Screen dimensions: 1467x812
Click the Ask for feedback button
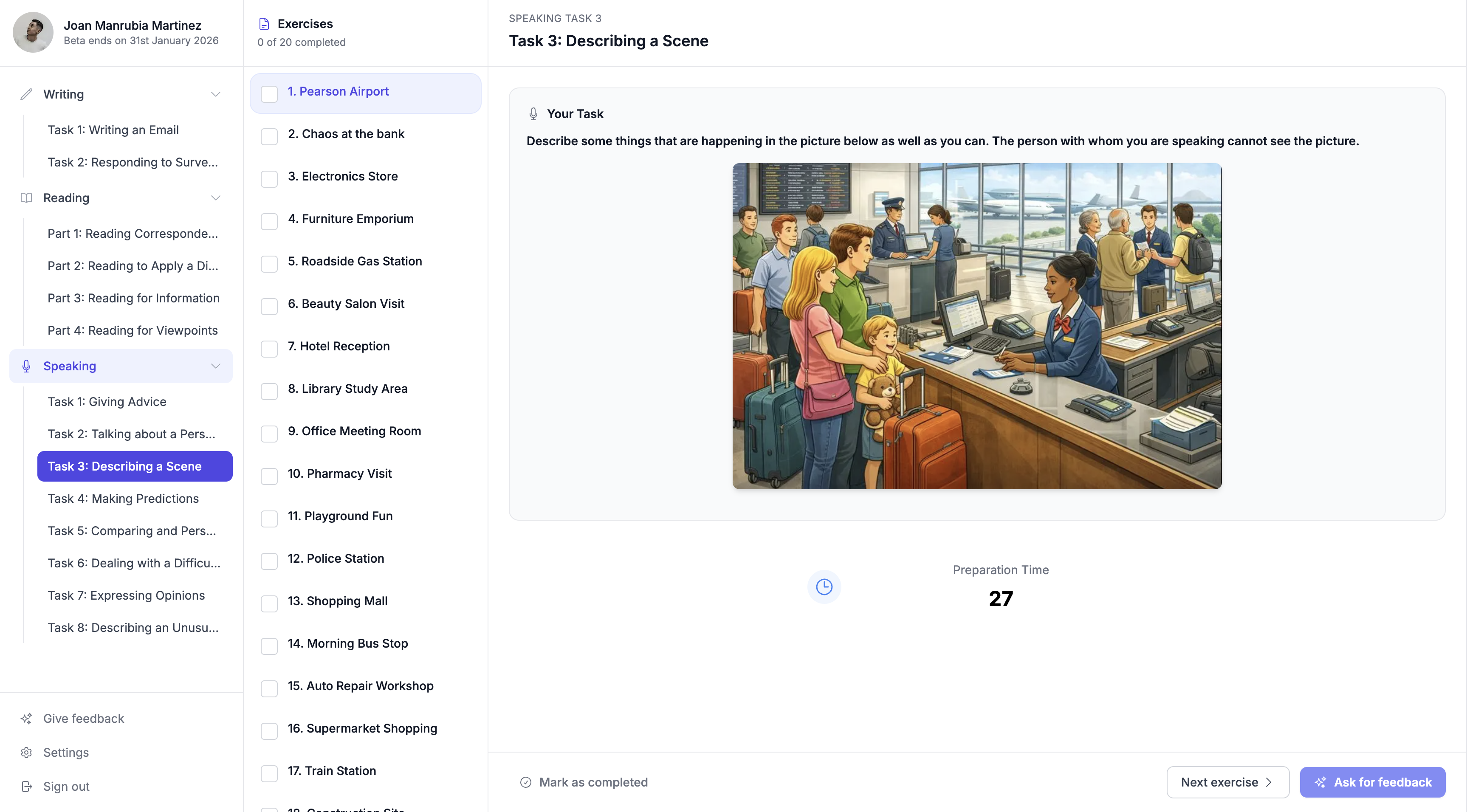[x=1372, y=782]
